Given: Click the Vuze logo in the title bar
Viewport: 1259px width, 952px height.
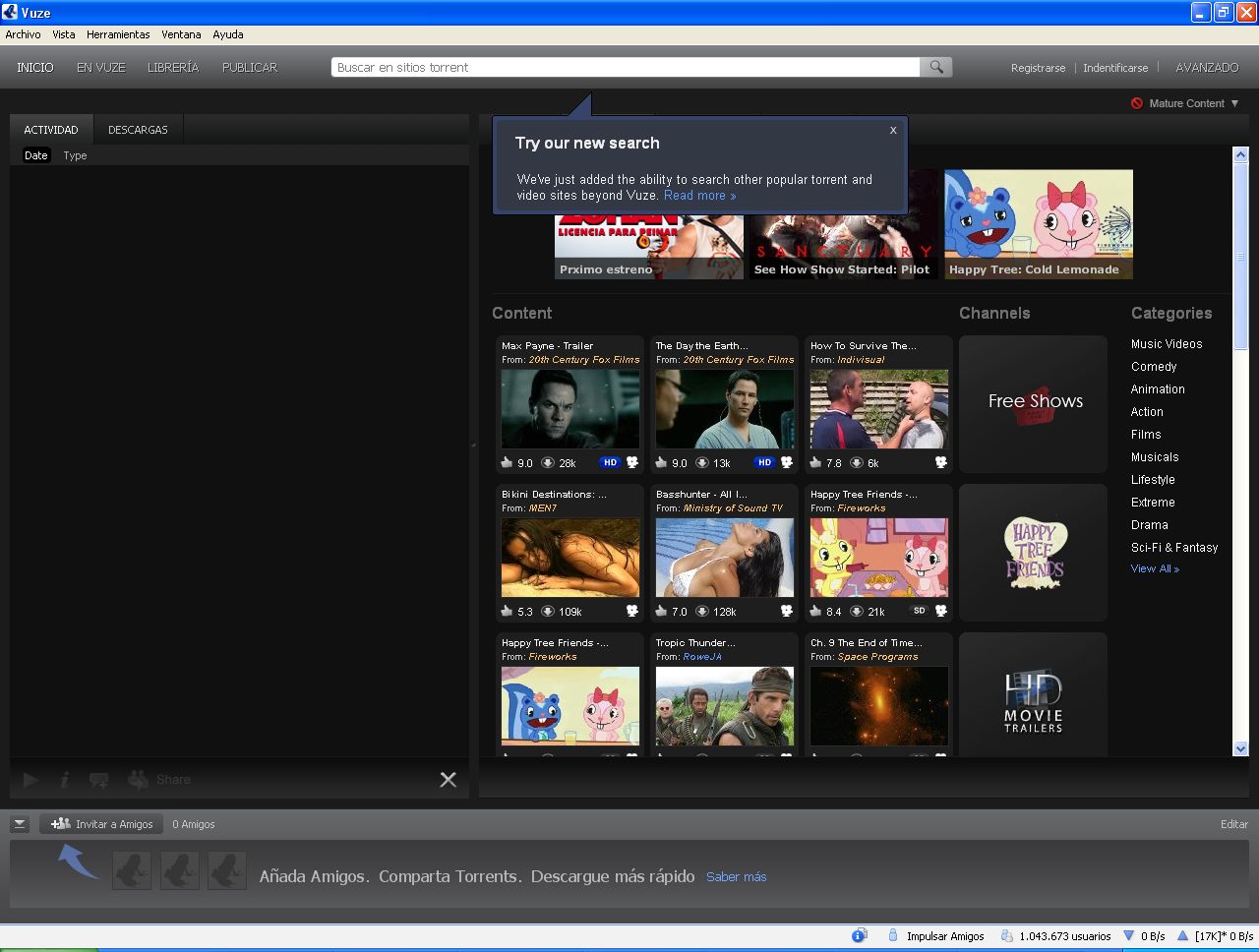Looking at the screenshot, I should click(x=10, y=13).
